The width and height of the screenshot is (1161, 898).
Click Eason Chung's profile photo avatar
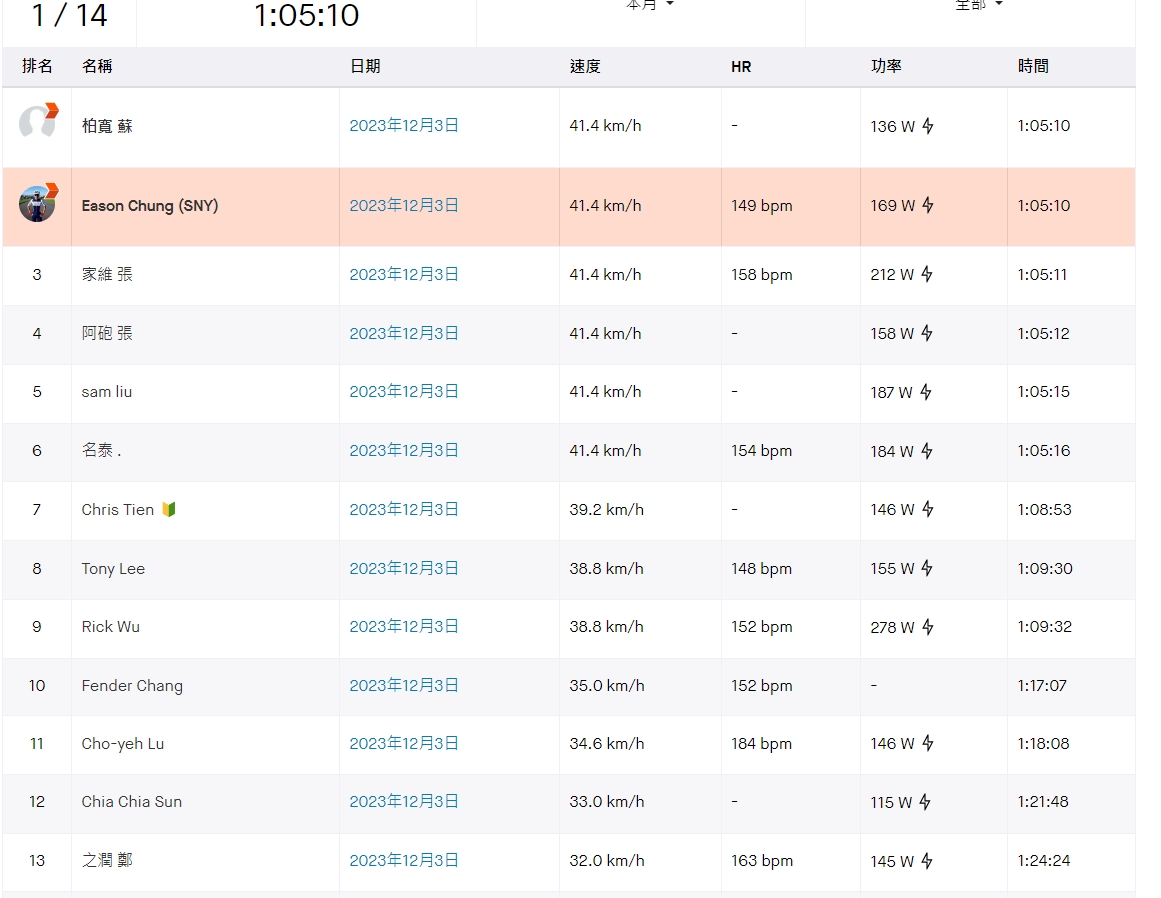[37, 203]
